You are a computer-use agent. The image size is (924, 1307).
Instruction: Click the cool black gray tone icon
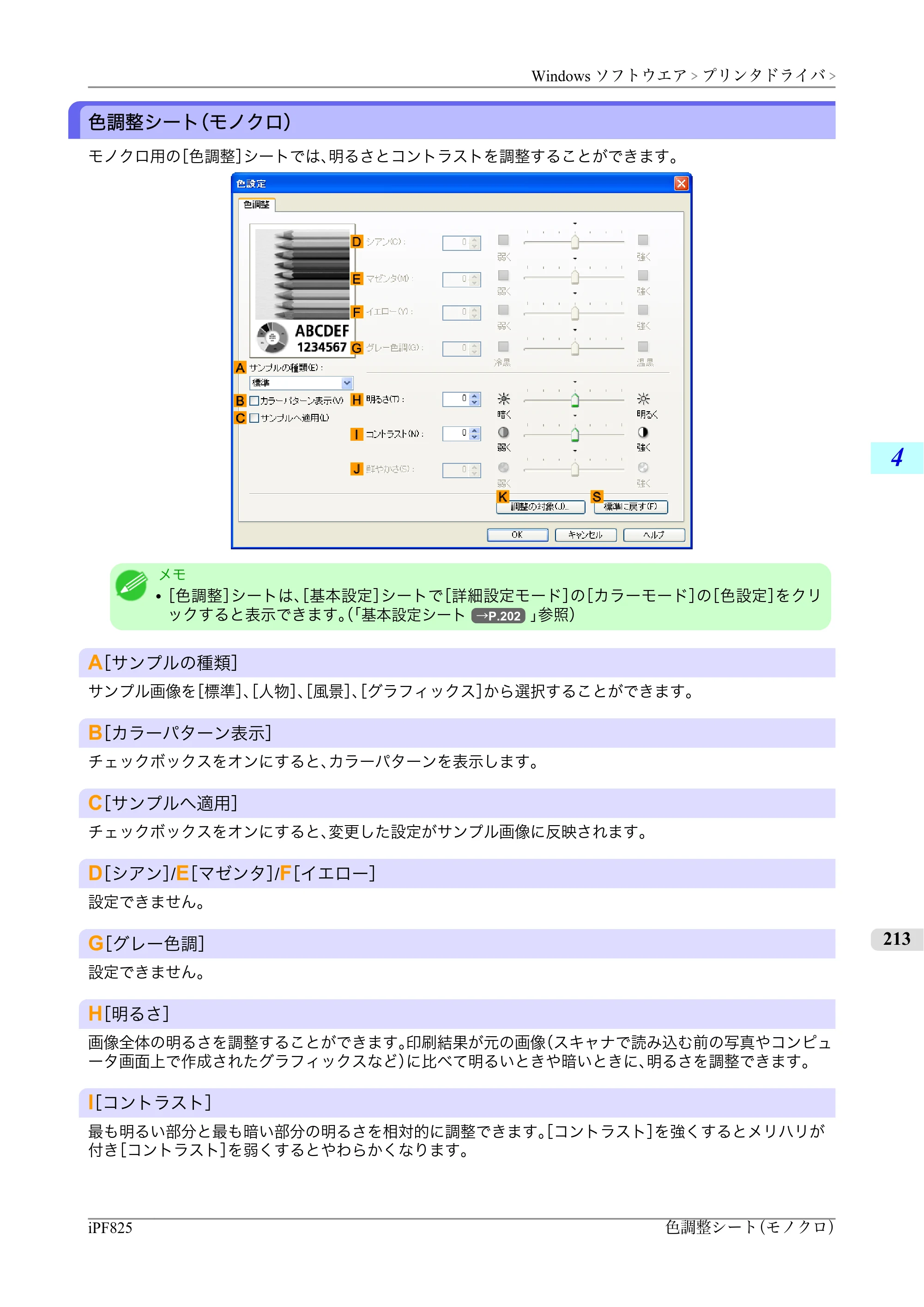(x=503, y=347)
